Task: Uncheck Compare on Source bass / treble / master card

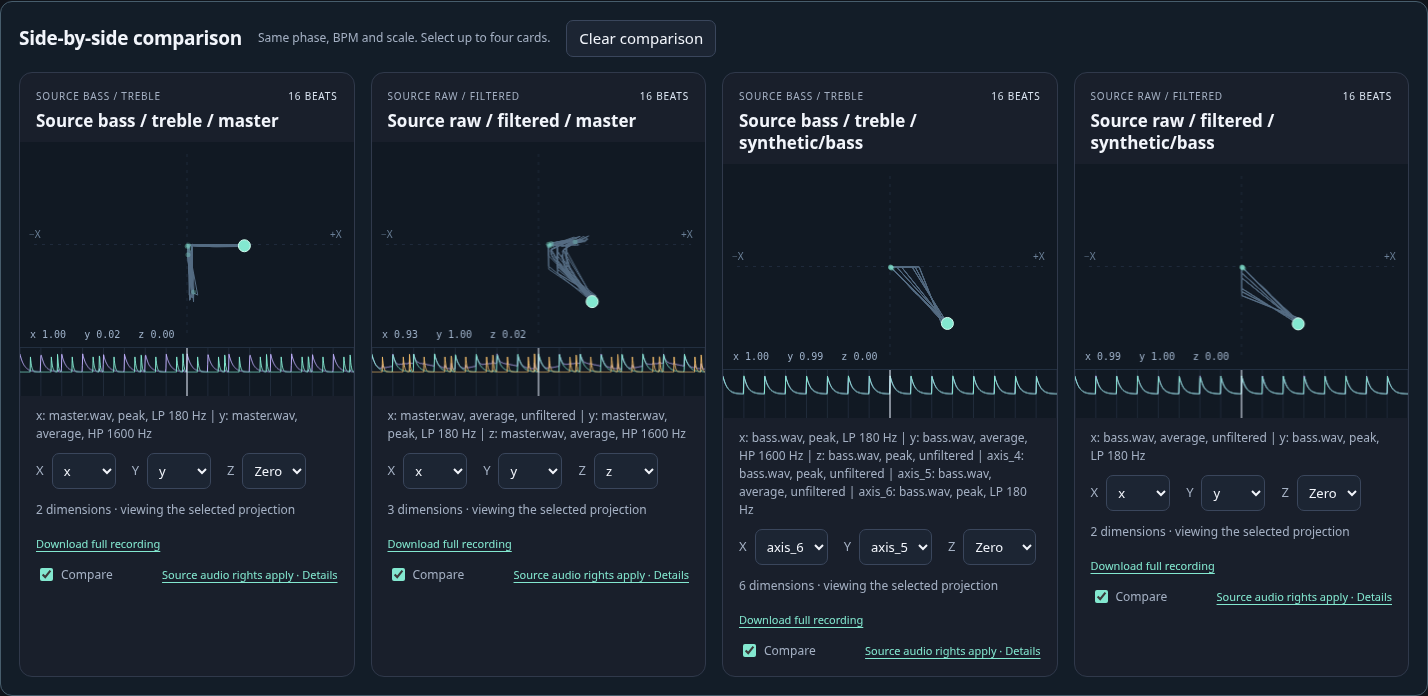Action: [x=46, y=575]
